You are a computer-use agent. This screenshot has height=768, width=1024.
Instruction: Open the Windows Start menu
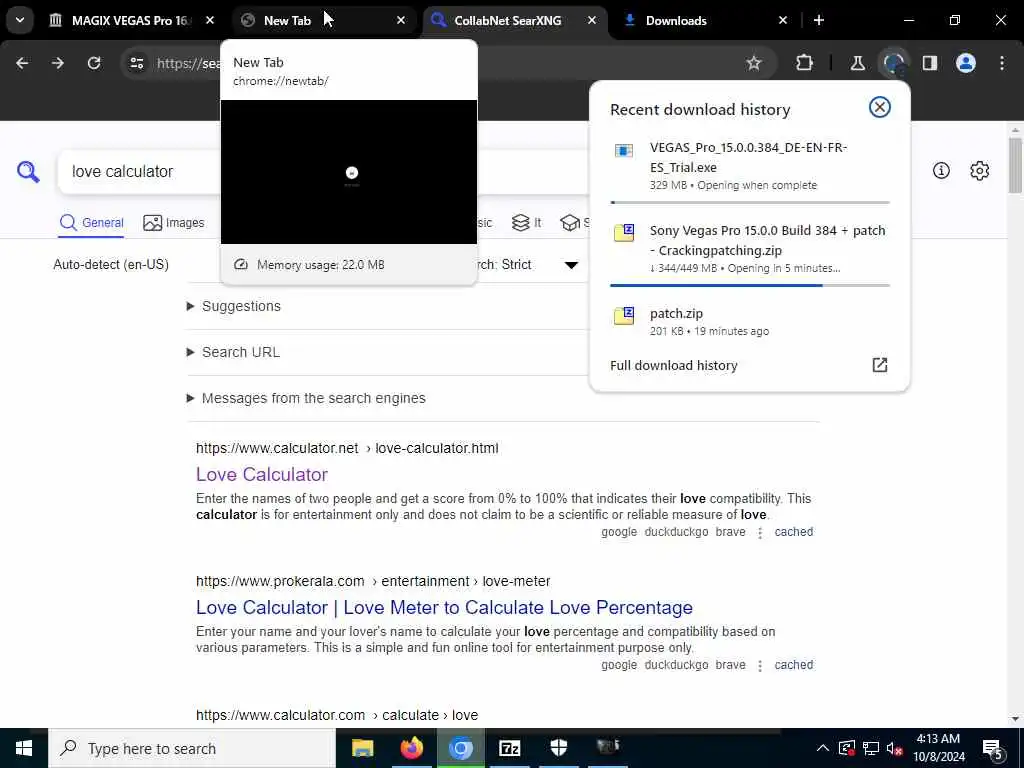[24, 748]
